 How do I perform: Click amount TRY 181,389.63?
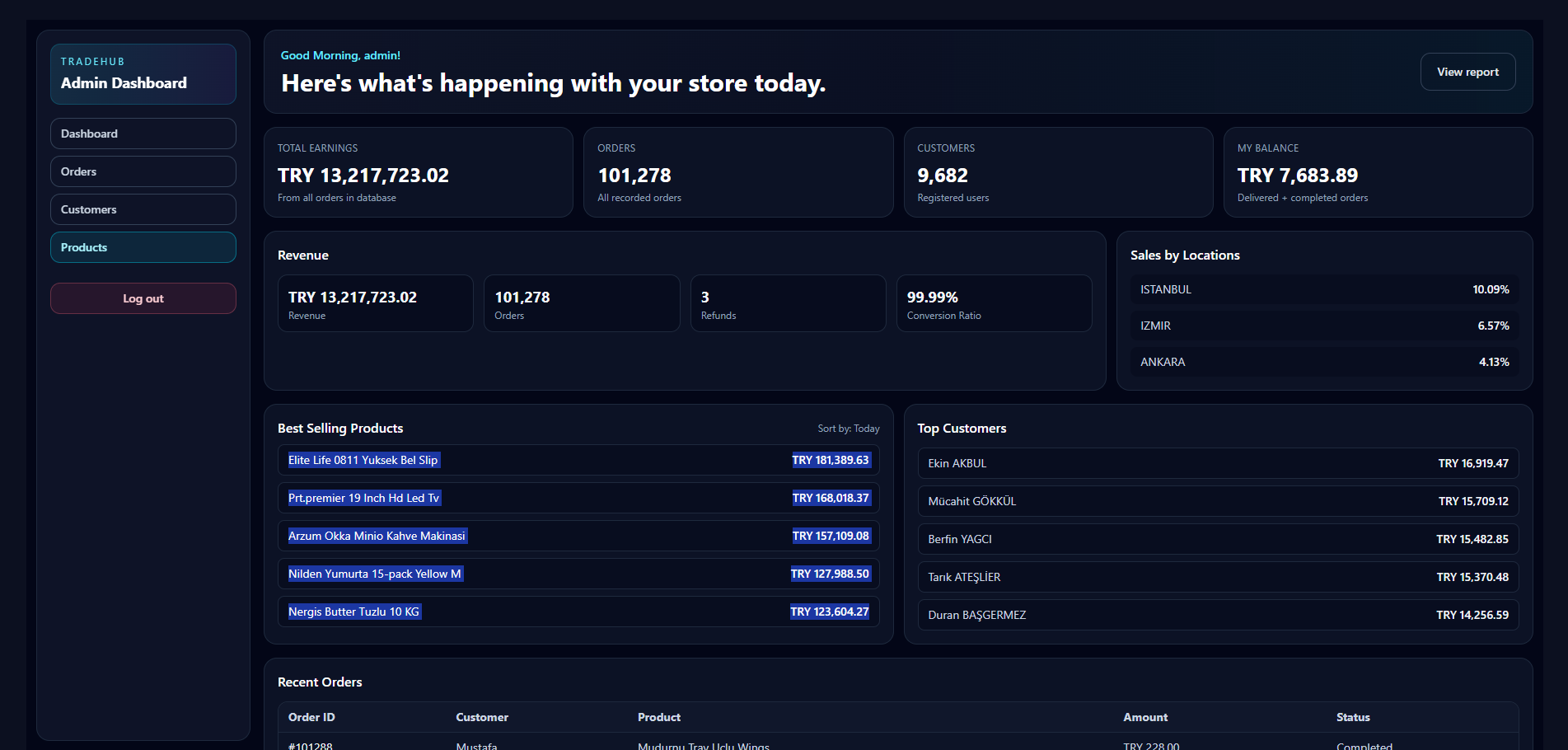(831, 460)
